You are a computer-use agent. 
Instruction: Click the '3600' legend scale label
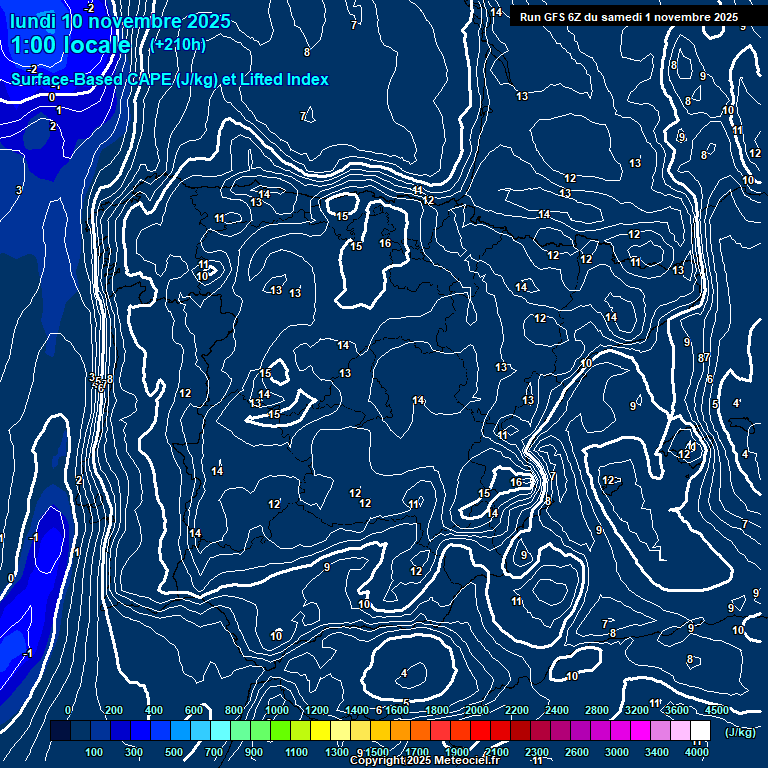(x=677, y=710)
